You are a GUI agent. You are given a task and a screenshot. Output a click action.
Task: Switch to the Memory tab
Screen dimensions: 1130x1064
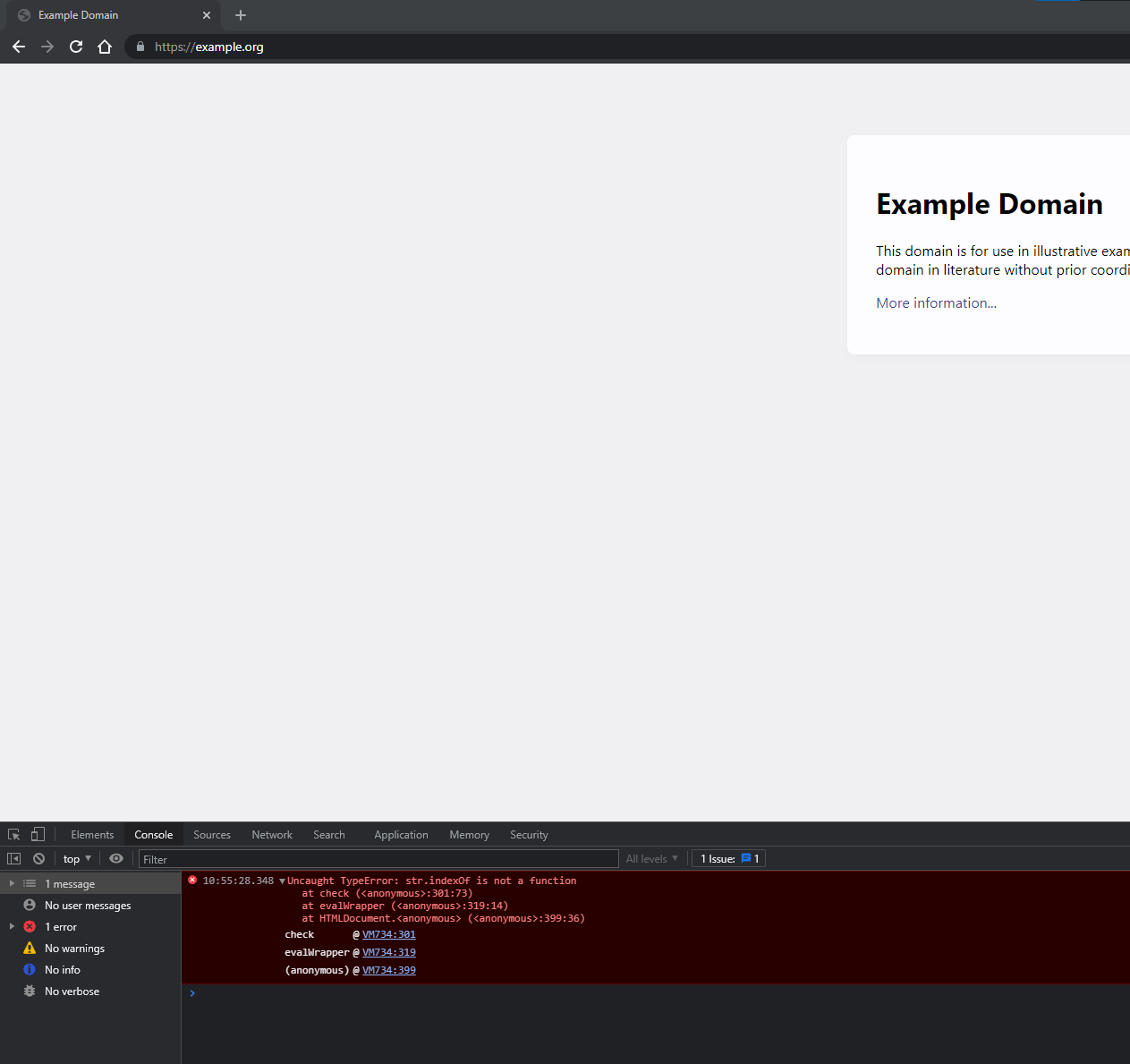click(469, 834)
